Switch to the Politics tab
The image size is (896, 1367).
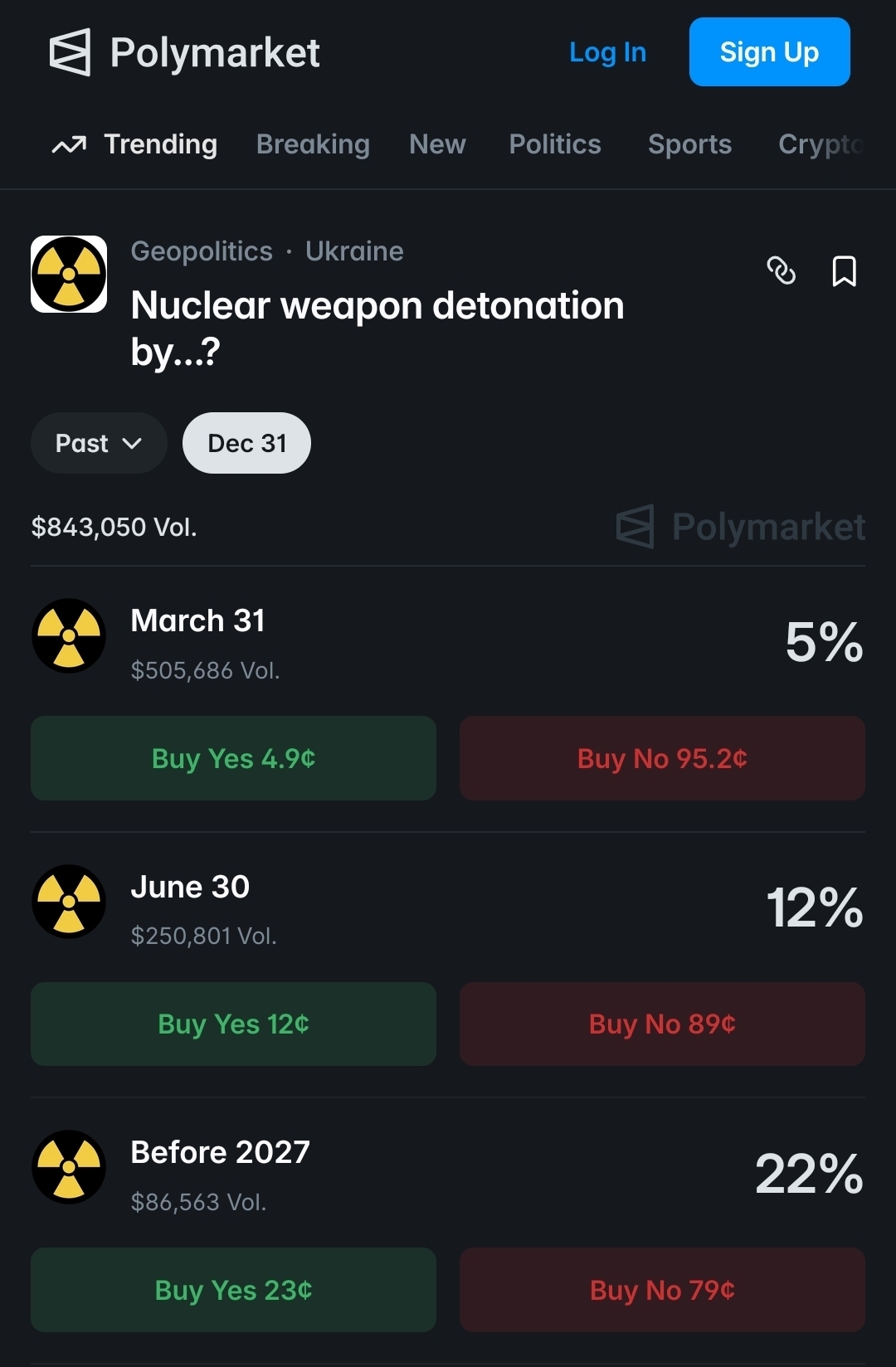pyautogui.click(x=554, y=144)
